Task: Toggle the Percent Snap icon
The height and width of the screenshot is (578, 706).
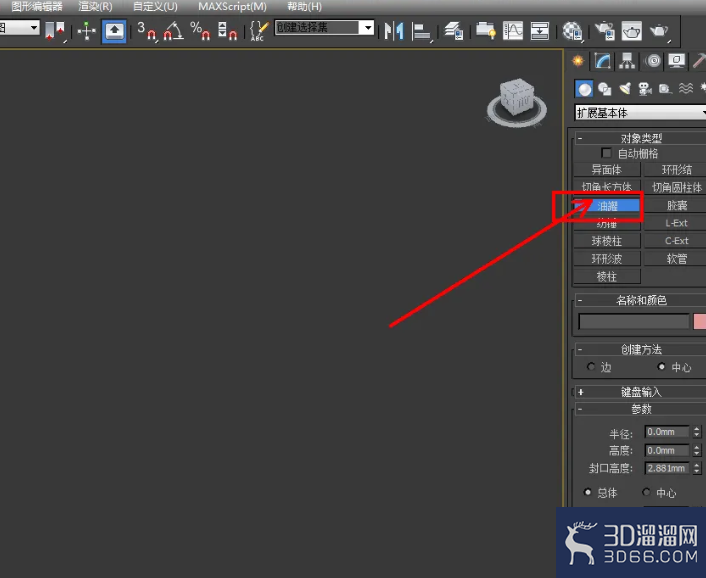Action: pyautogui.click(x=200, y=31)
